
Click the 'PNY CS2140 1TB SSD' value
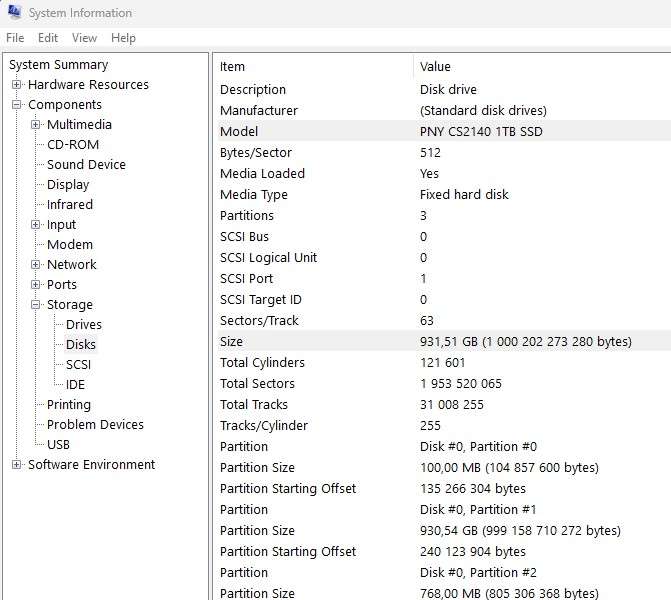tap(481, 131)
